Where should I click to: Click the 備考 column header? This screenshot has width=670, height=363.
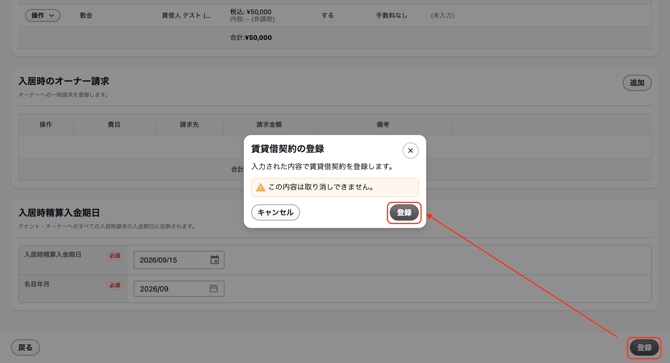point(383,125)
